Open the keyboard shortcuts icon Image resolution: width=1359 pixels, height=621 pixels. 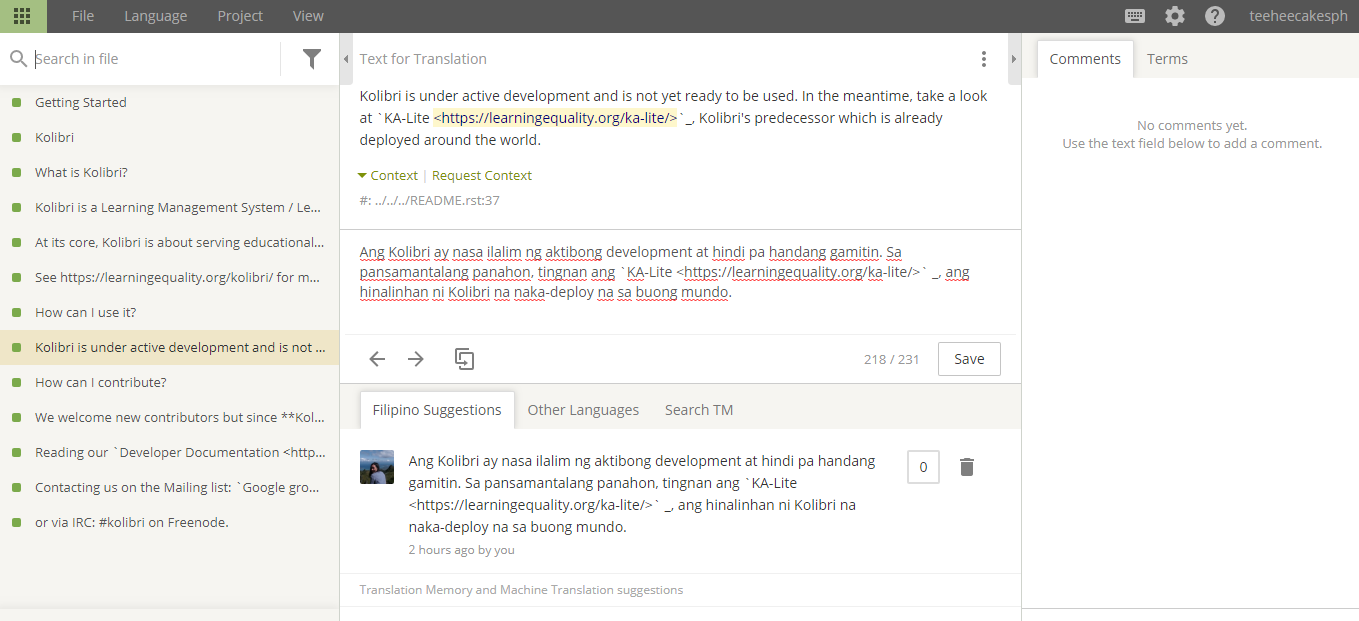pyautogui.click(x=1134, y=16)
